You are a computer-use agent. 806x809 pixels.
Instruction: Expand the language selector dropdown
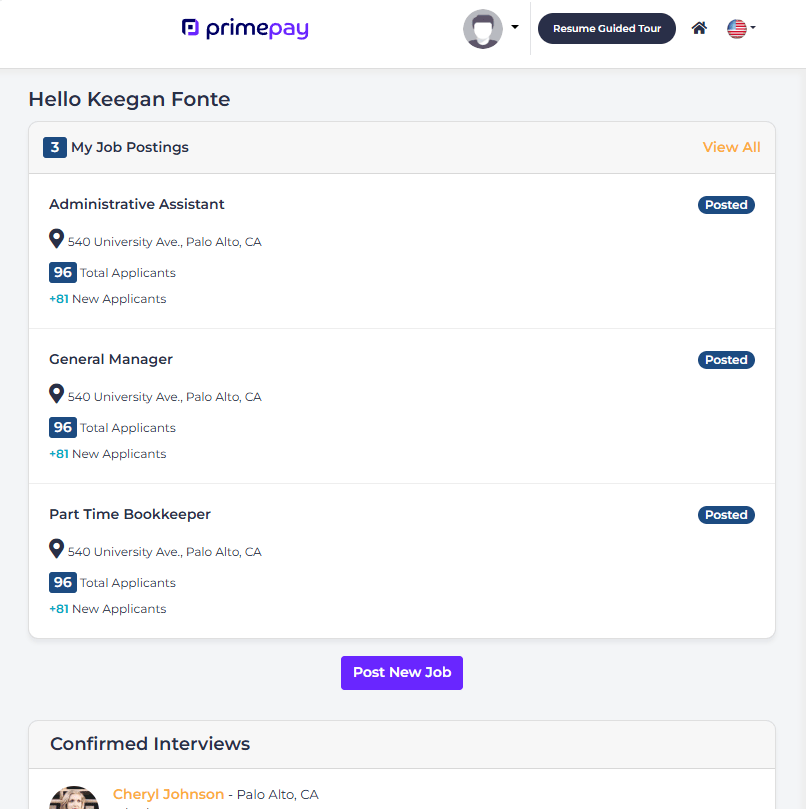(x=752, y=29)
